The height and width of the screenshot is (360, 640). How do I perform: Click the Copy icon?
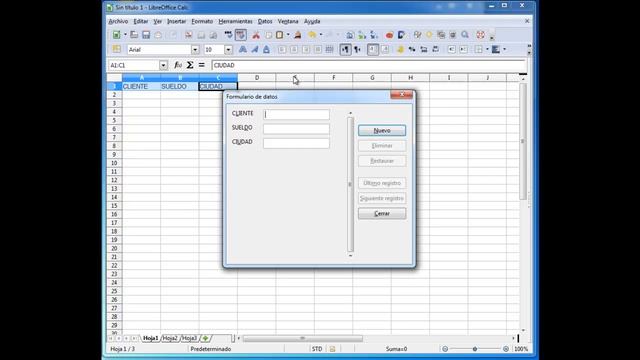coord(268,35)
